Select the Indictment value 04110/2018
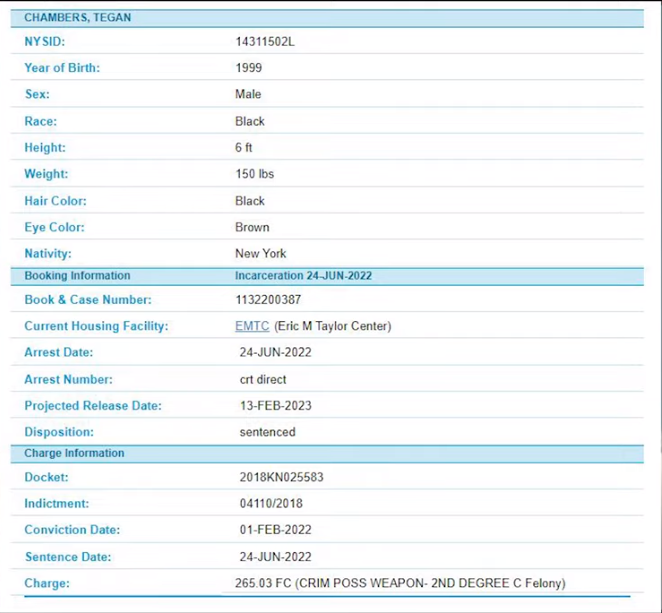 click(x=271, y=503)
